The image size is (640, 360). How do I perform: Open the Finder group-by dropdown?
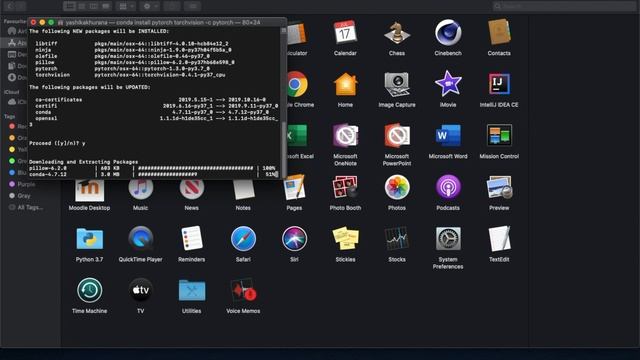126,6
